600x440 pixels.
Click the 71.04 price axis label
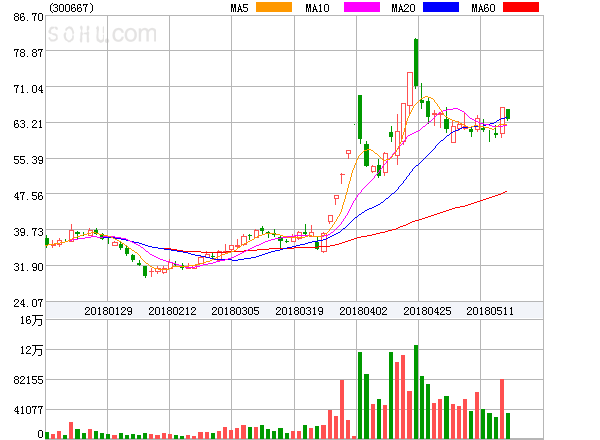pyautogui.click(x=28, y=89)
